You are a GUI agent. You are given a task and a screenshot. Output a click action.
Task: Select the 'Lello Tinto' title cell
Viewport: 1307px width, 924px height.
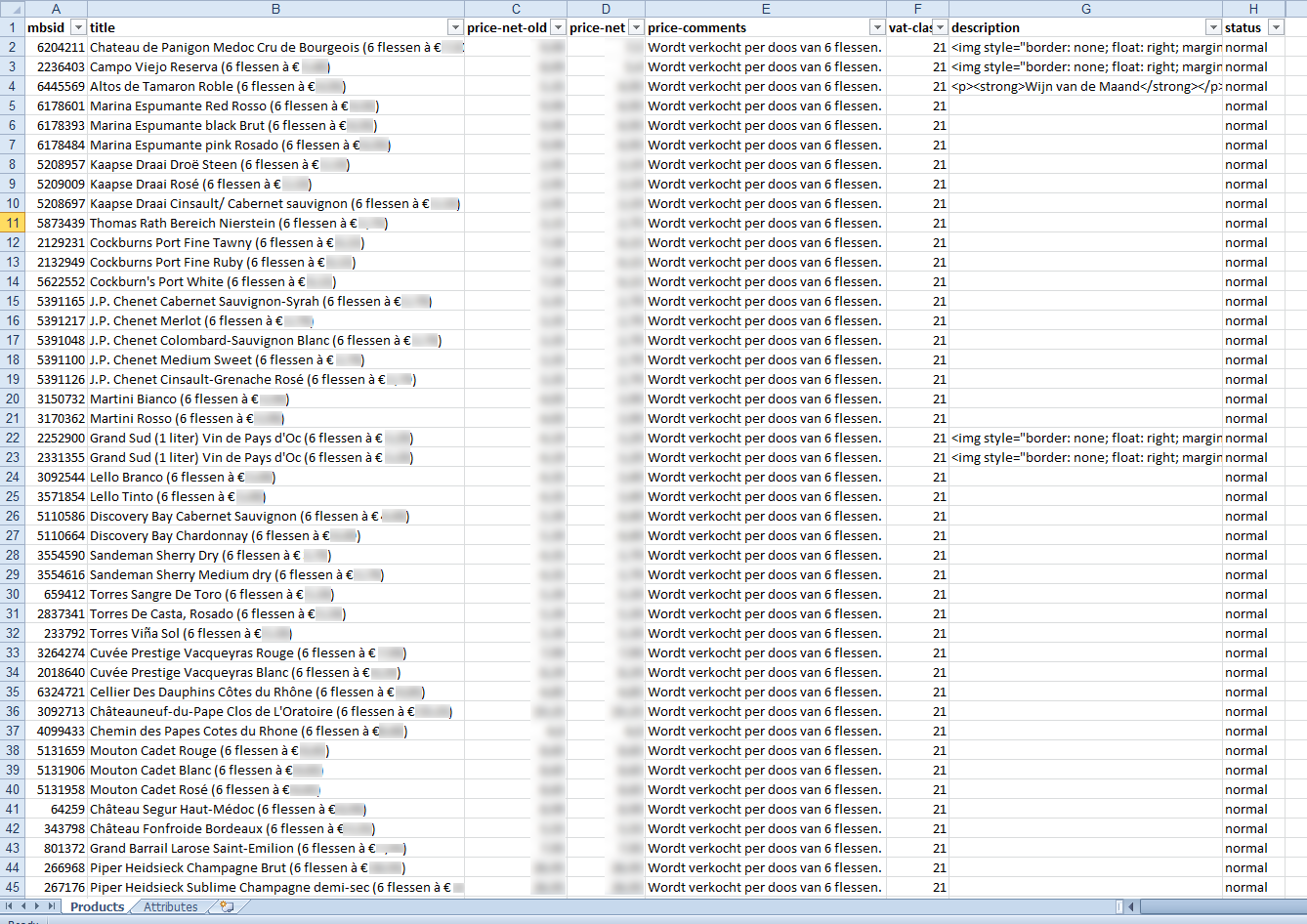(x=275, y=496)
